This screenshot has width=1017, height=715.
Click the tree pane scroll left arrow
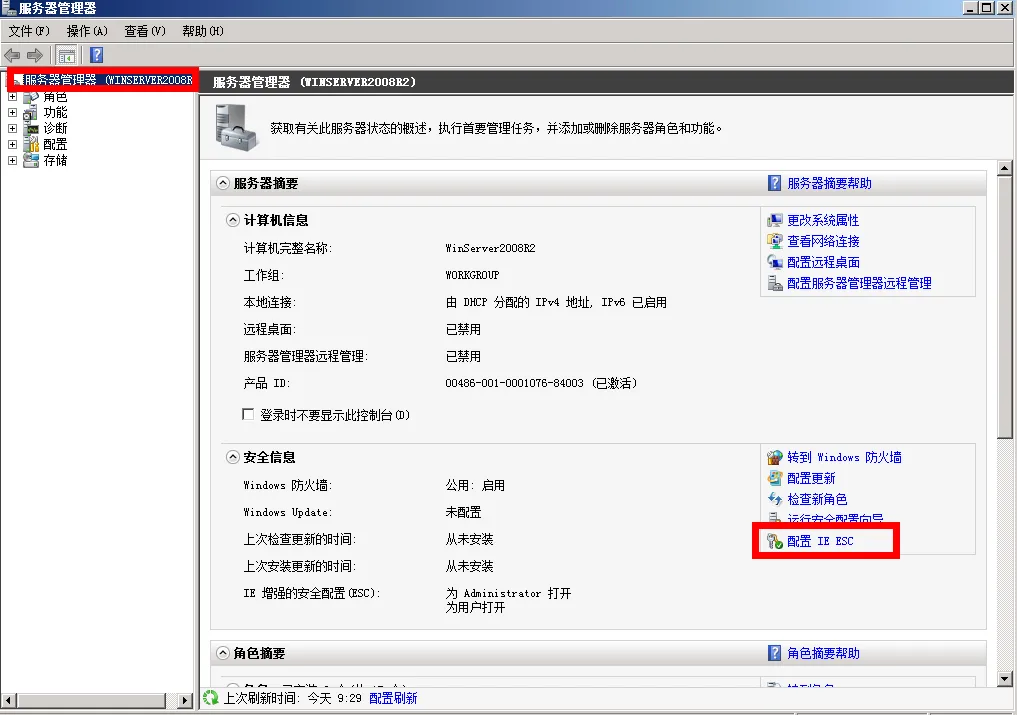click(x=8, y=701)
